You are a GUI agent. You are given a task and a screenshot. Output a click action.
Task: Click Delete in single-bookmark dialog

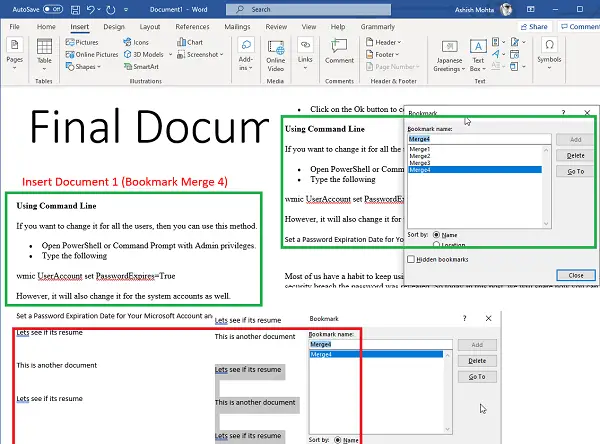click(477, 361)
